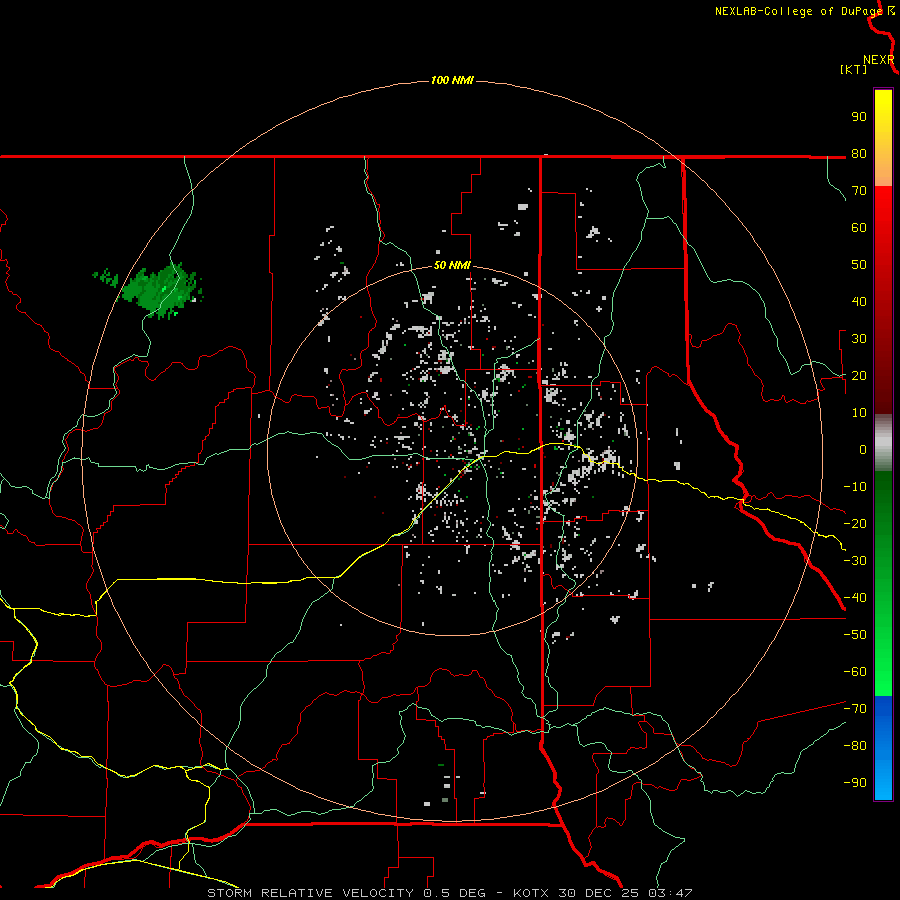Click the 50 NMI range ring label
Viewport: 900px width, 900px height.
click(452, 265)
